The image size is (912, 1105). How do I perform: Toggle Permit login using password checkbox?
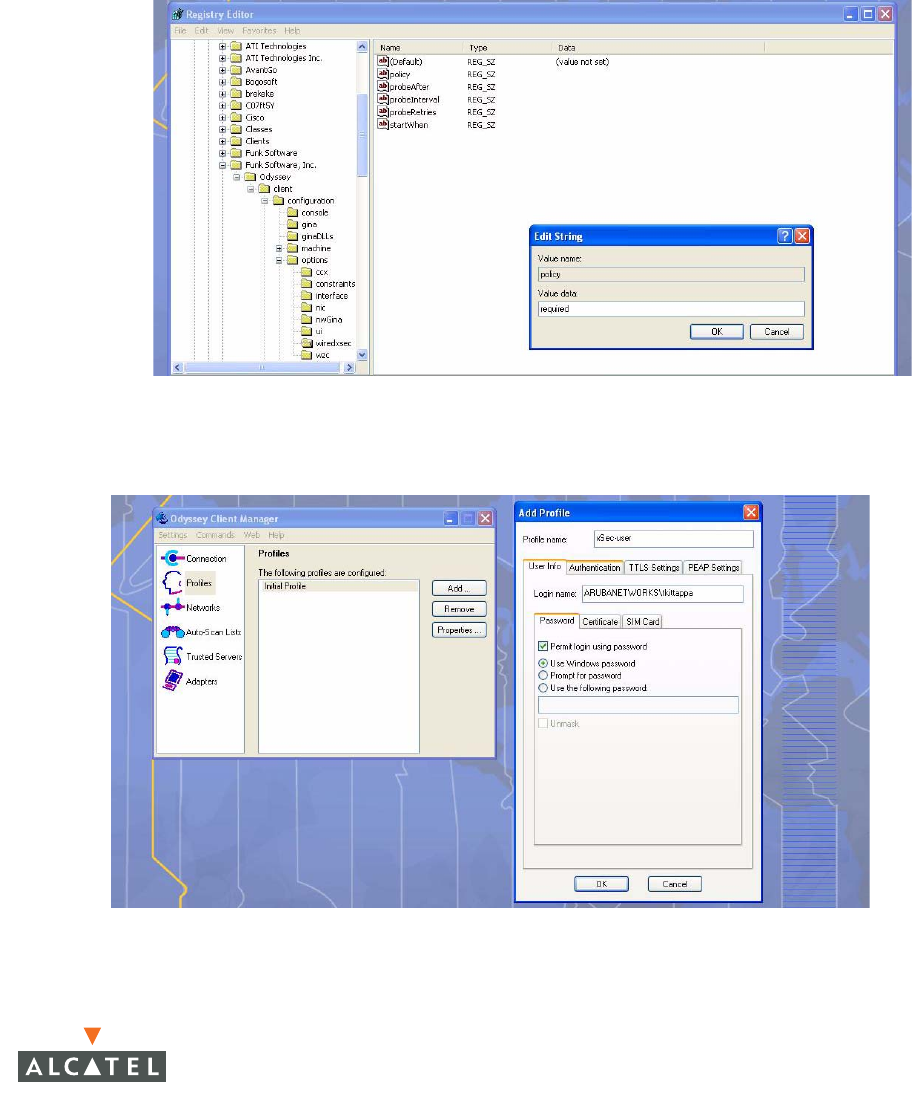[543, 646]
